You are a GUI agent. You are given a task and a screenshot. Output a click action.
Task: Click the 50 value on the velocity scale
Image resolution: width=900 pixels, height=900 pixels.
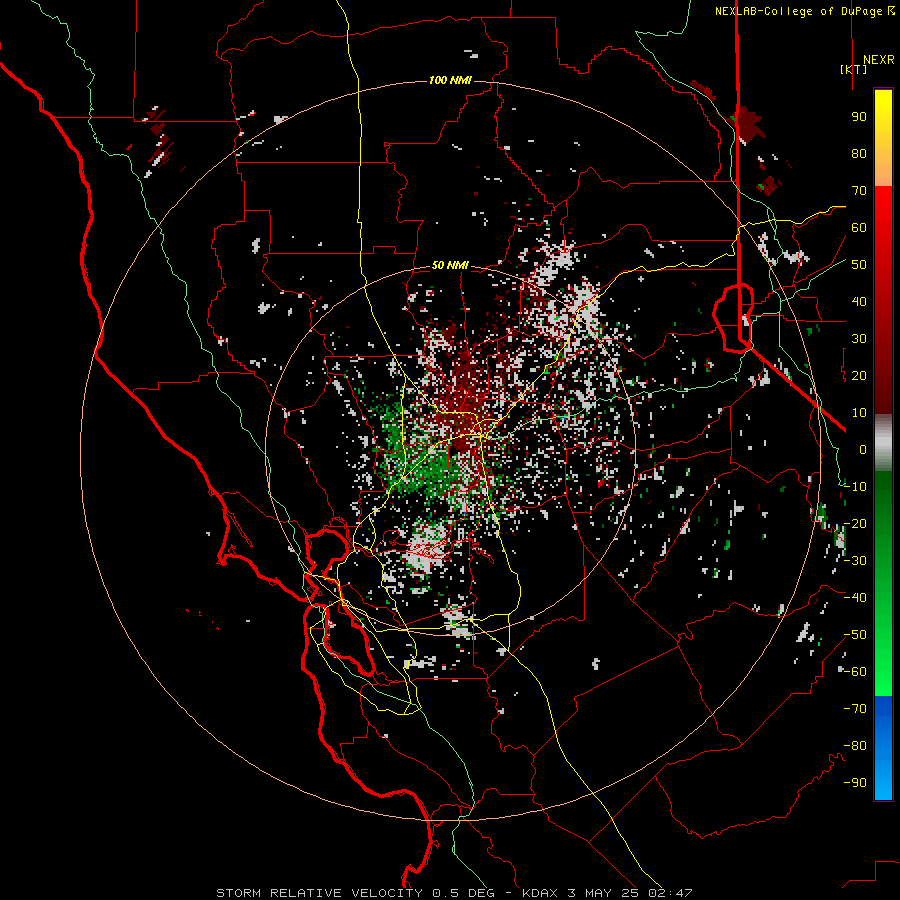(859, 265)
